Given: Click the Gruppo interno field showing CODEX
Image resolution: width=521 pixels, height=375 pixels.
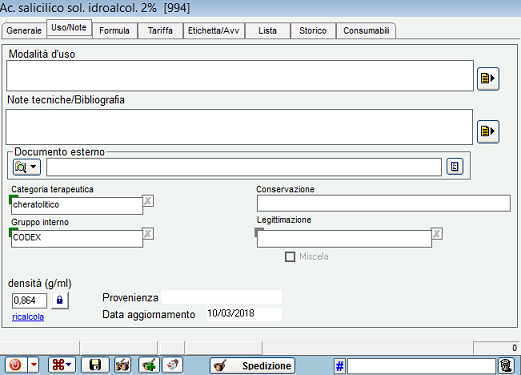Looking at the screenshot, I should point(77,238).
